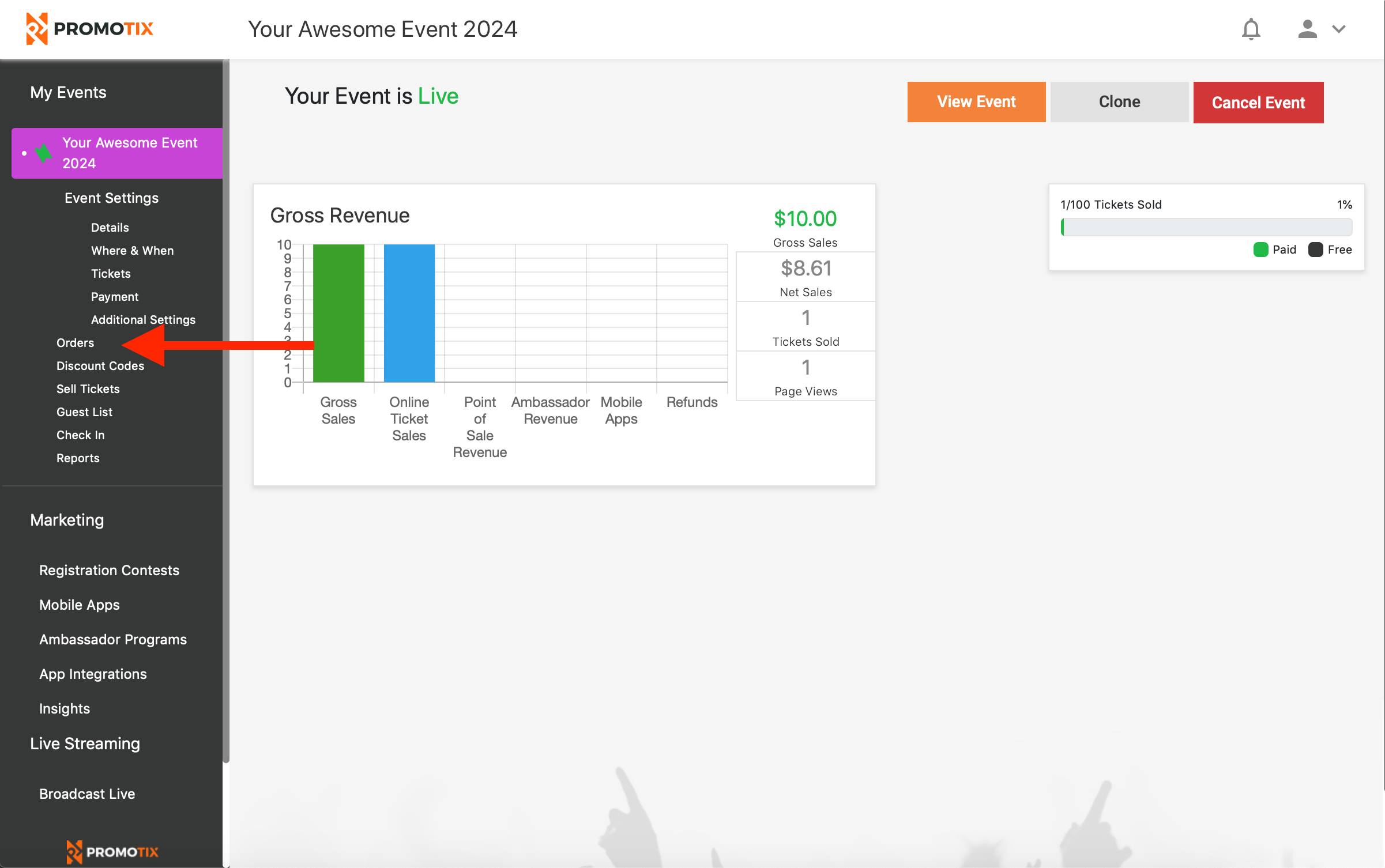Expand the Marketing sidebar section

click(x=67, y=520)
